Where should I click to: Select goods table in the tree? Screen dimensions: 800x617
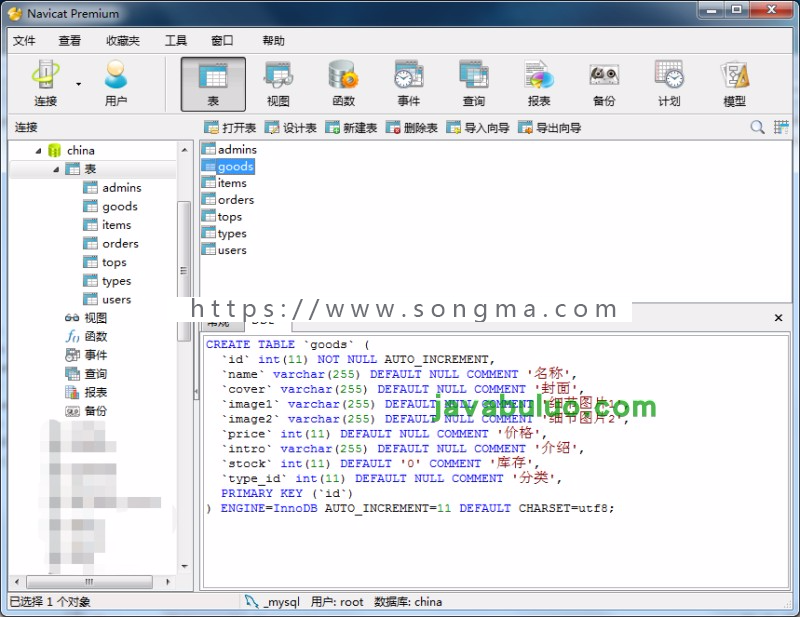[x=110, y=207]
